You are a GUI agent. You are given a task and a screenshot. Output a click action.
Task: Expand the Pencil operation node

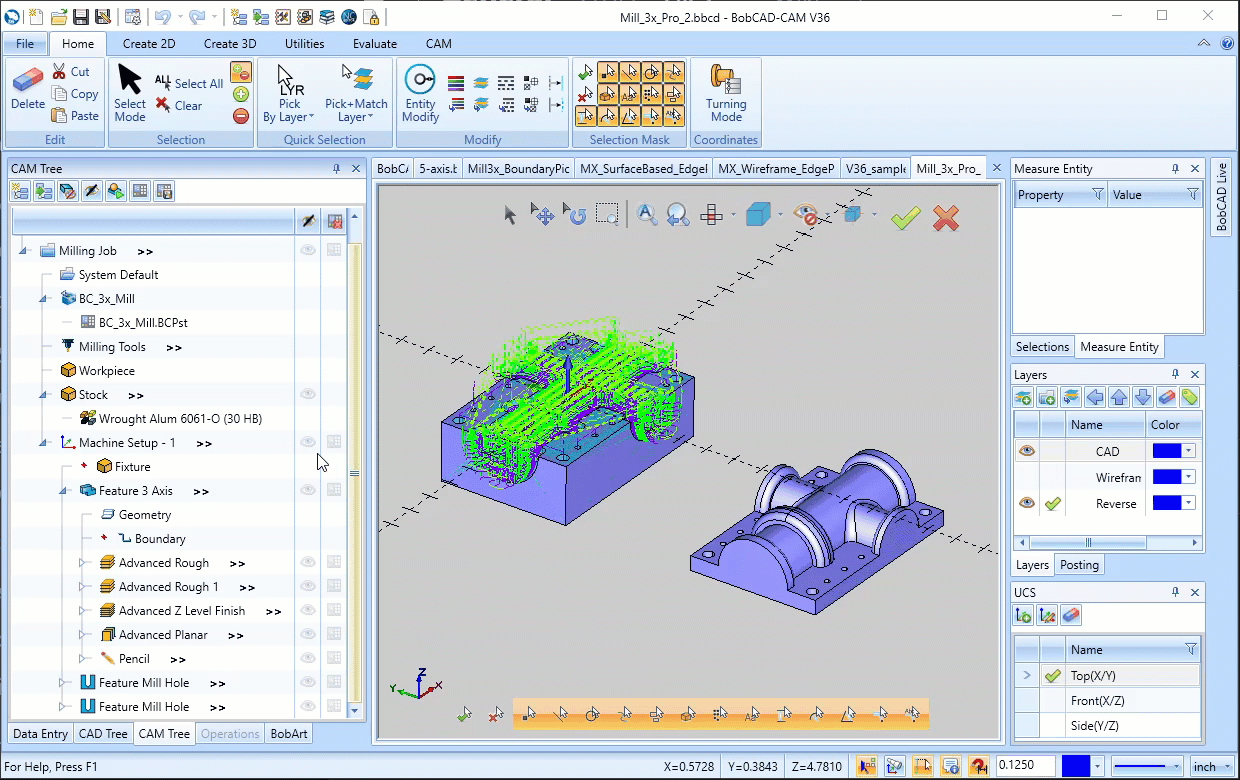pos(83,659)
